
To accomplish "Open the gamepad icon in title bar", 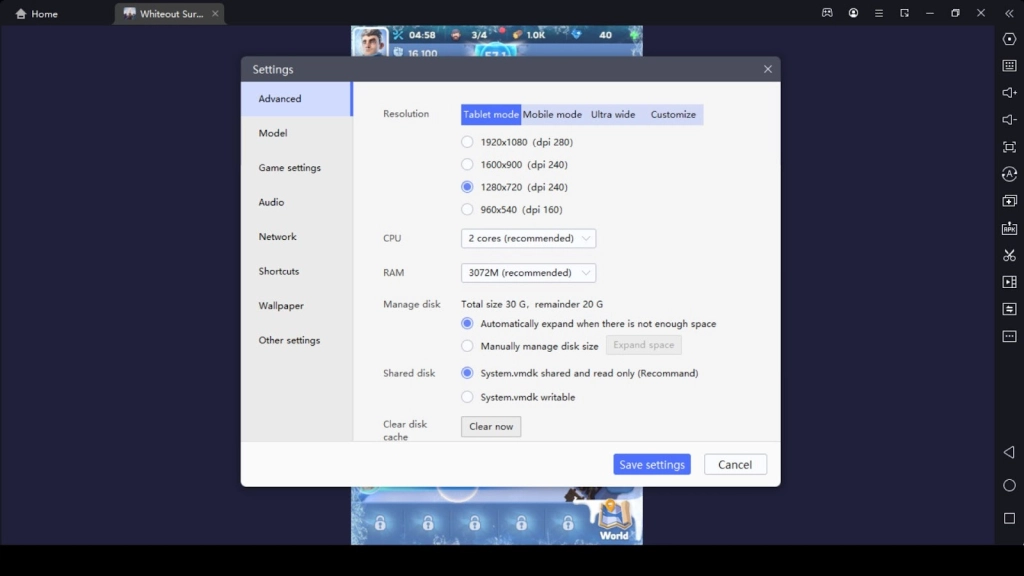I will [x=827, y=13].
